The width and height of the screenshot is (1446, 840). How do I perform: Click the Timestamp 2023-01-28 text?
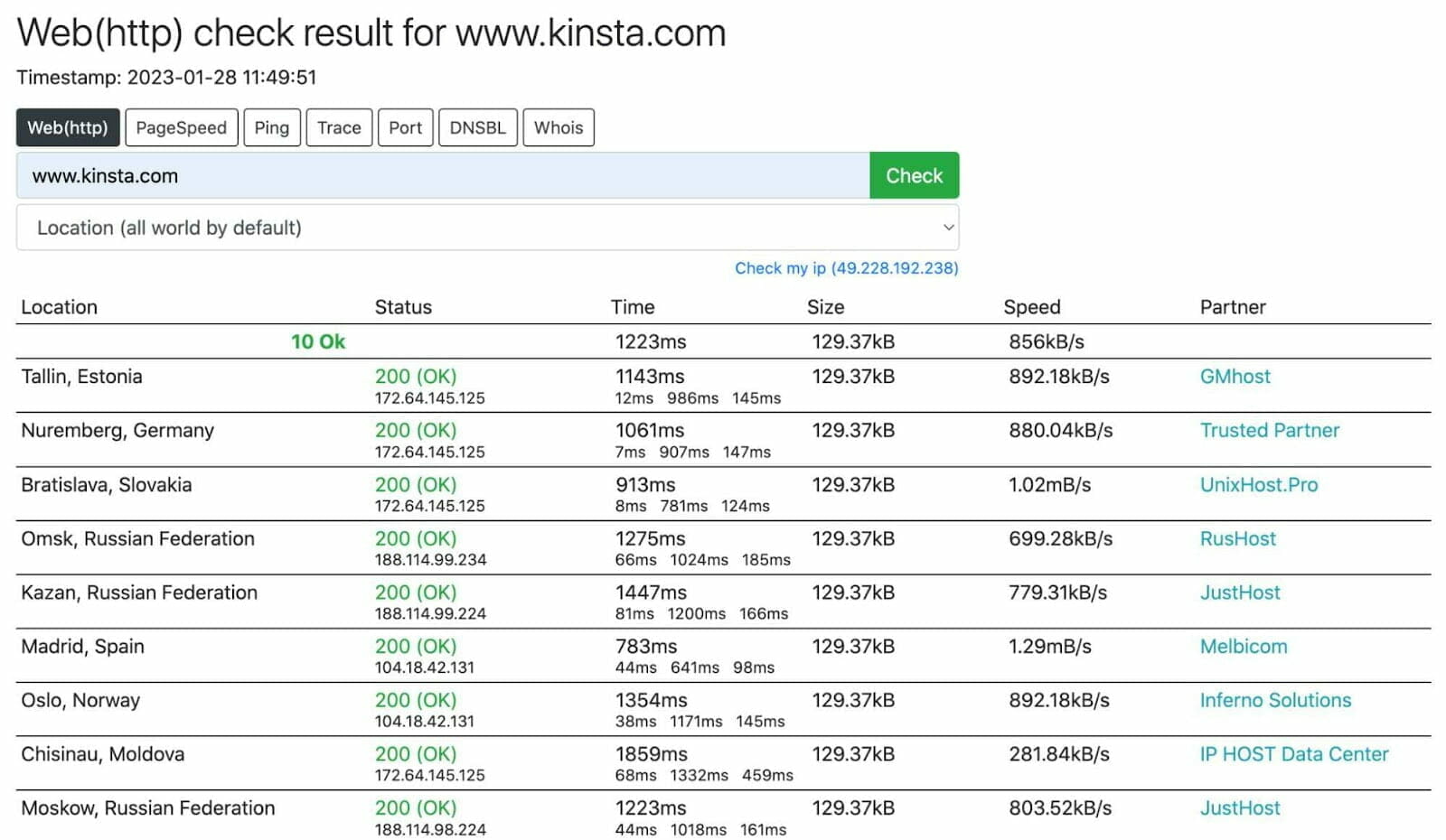[166, 77]
